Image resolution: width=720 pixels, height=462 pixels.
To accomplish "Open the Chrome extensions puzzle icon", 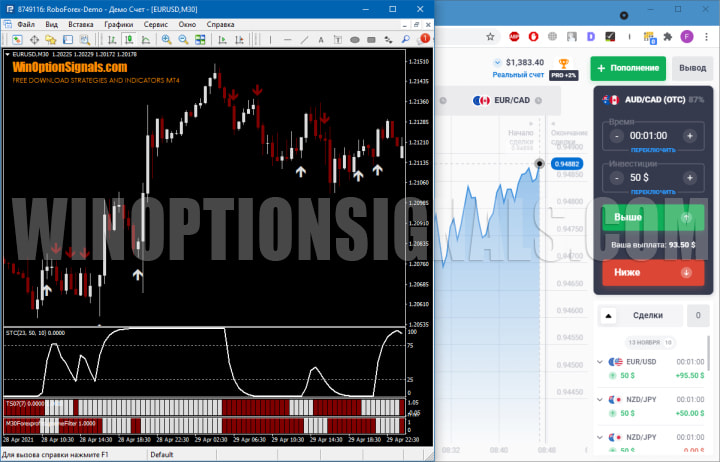I will point(668,36).
